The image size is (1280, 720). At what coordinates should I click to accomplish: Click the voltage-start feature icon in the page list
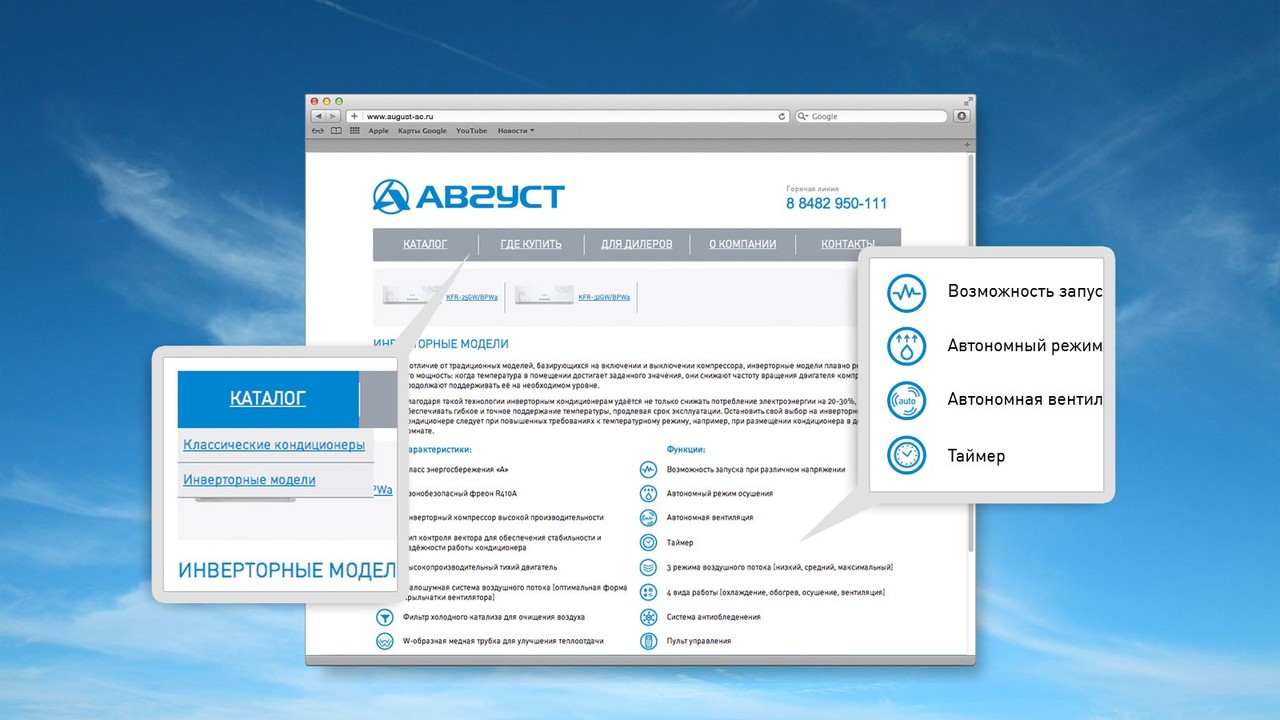[x=648, y=469]
